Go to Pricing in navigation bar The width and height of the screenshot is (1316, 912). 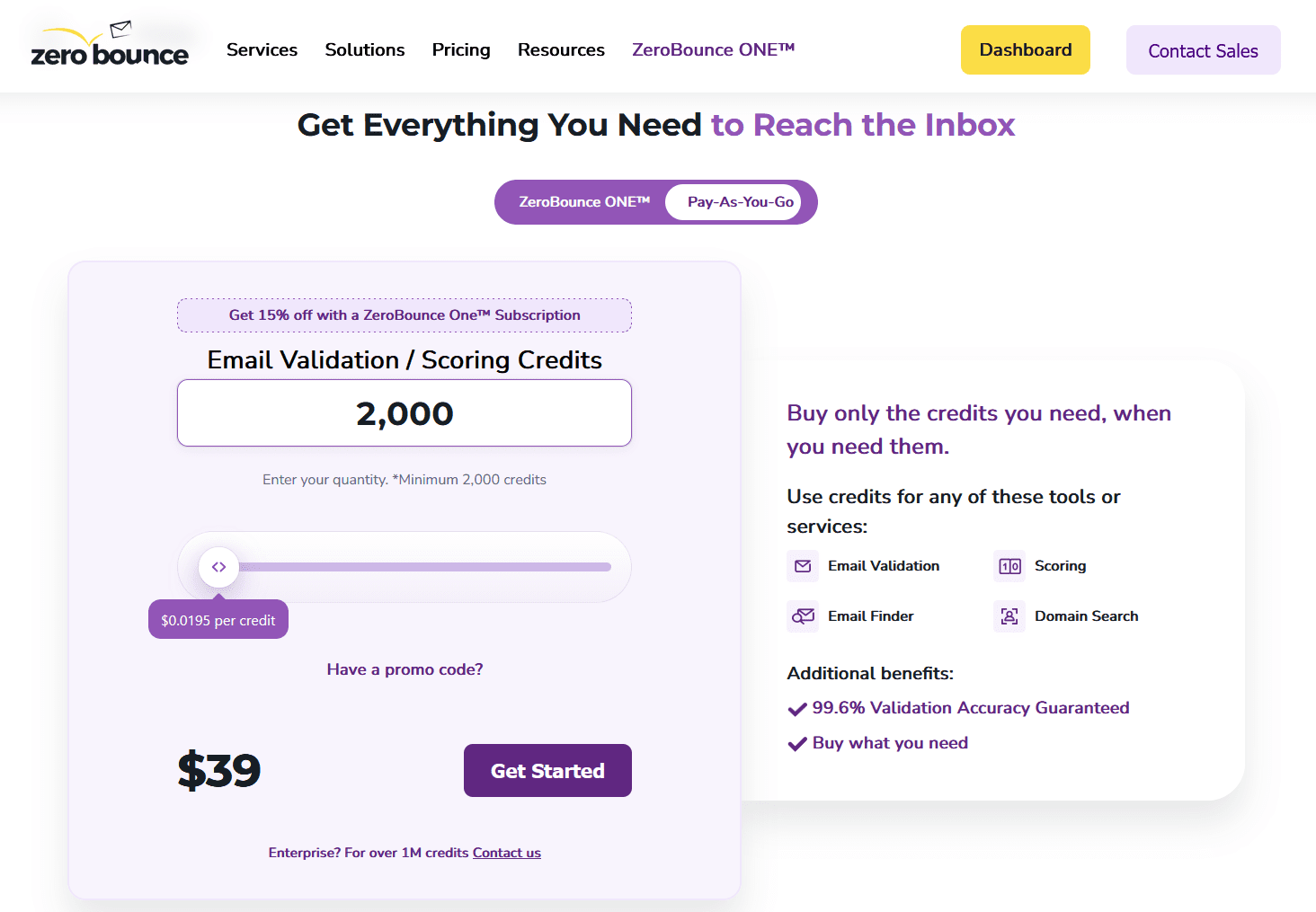[x=461, y=50]
